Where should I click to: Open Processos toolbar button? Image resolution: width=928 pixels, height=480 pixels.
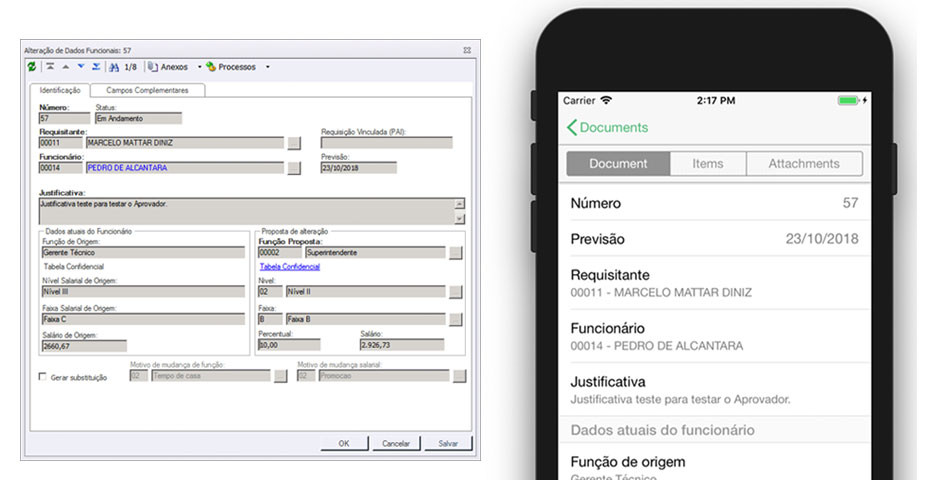tap(231, 67)
